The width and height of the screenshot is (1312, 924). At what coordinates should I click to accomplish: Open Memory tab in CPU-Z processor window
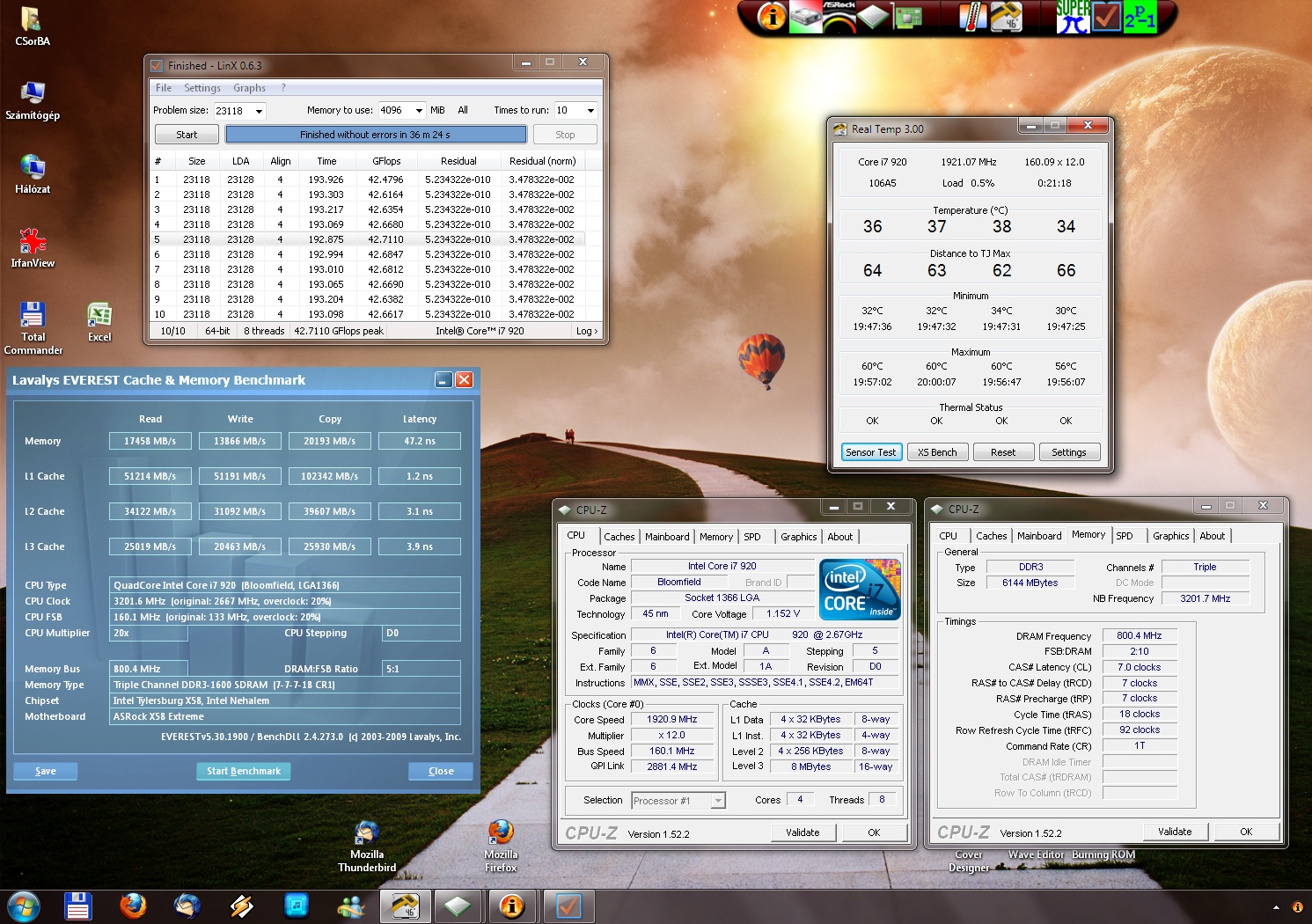(716, 537)
